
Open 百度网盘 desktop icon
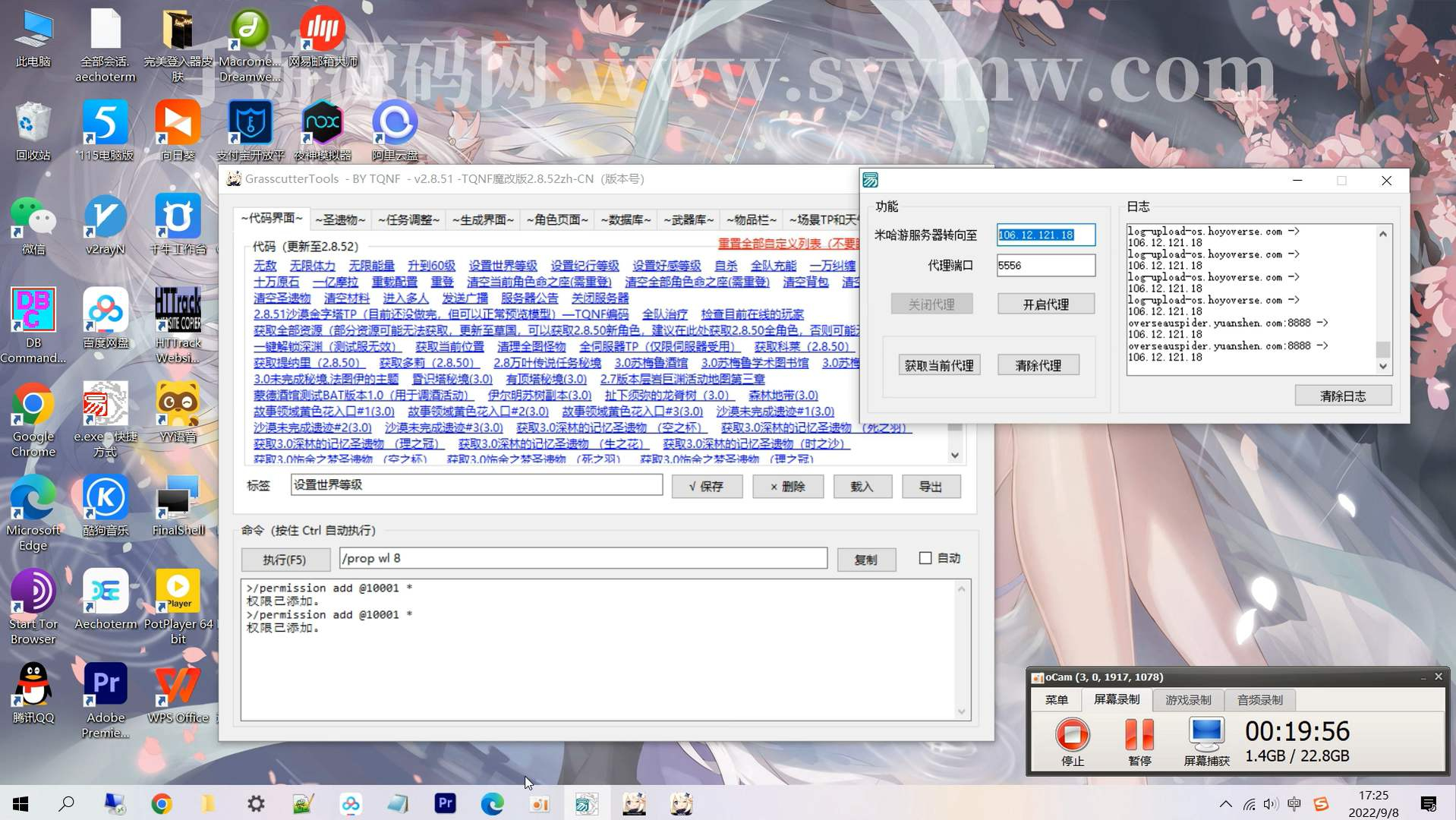[x=106, y=318]
